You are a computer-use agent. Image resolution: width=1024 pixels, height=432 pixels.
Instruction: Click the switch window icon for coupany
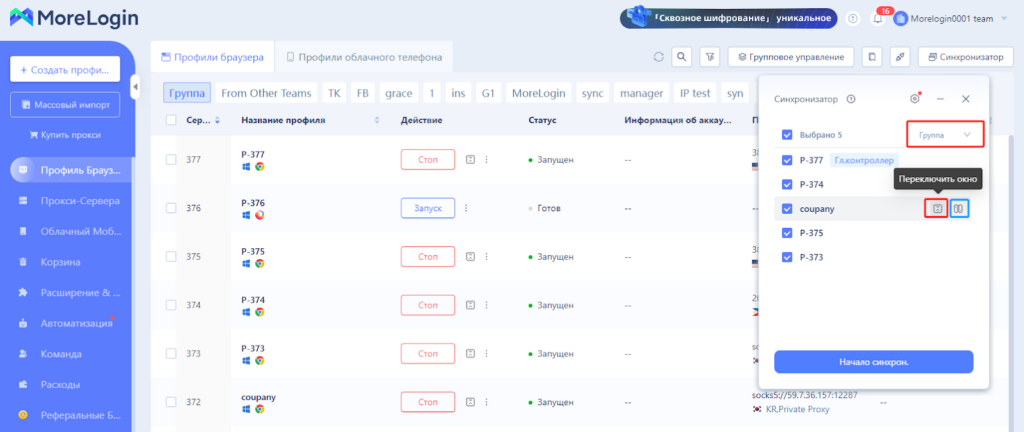936,209
